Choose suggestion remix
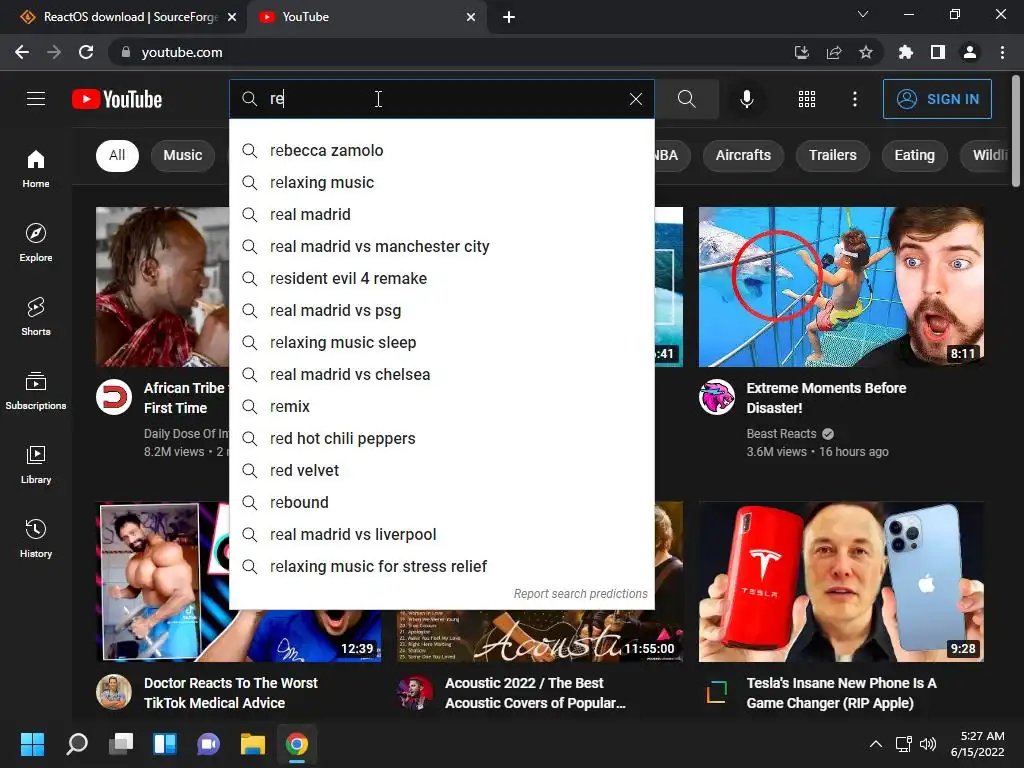The height and width of the screenshot is (768, 1024). click(441, 406)
